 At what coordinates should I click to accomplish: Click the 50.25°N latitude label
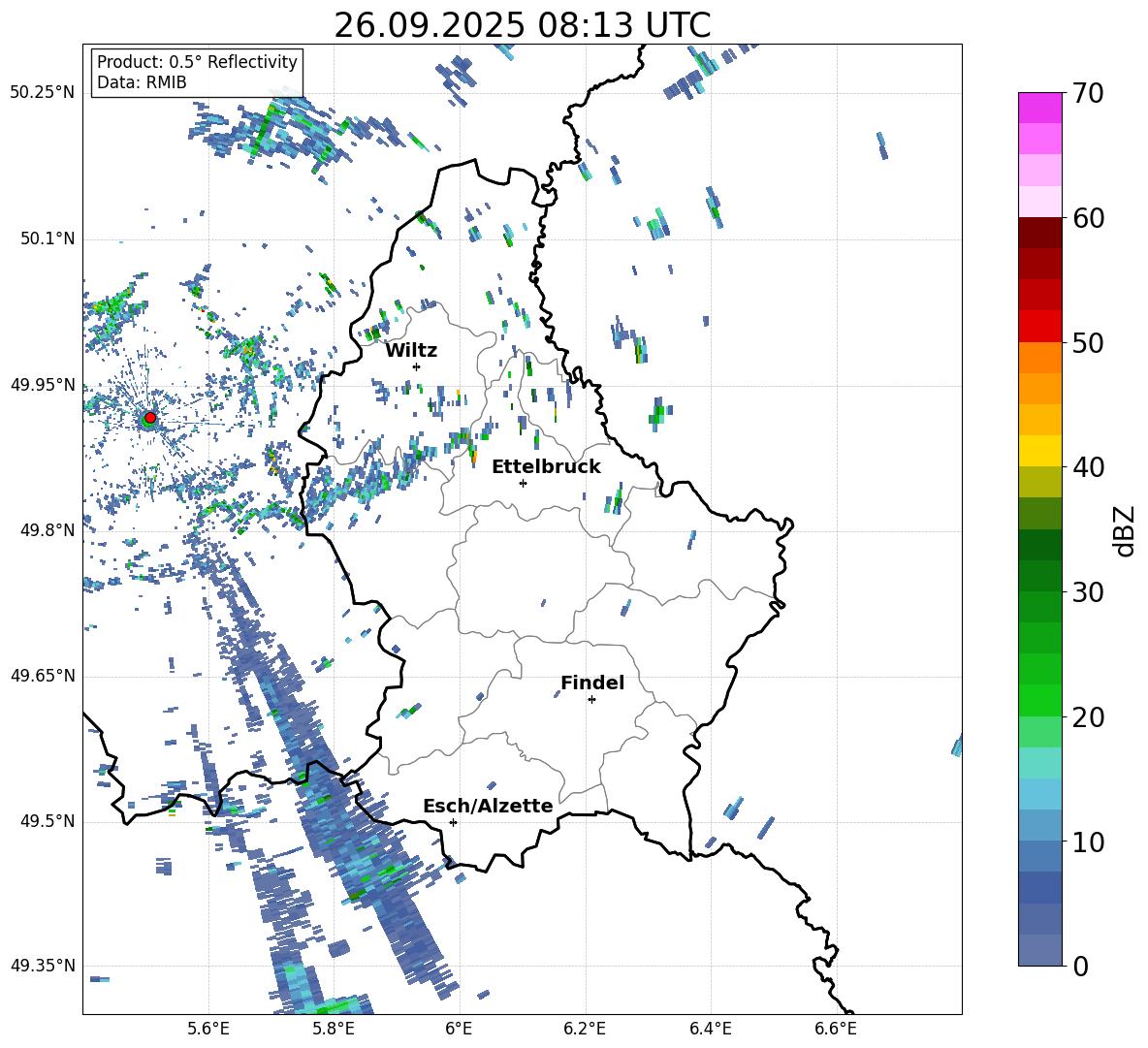[x=43, y=93]
